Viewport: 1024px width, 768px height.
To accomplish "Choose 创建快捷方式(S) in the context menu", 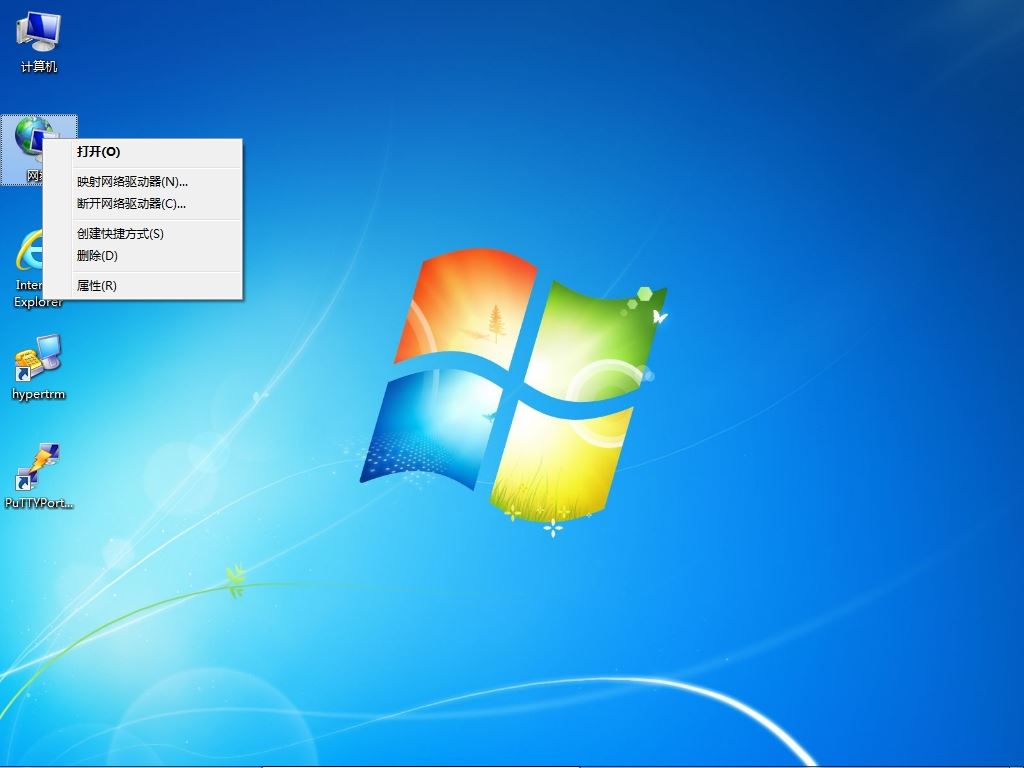I will click(143, 234).
